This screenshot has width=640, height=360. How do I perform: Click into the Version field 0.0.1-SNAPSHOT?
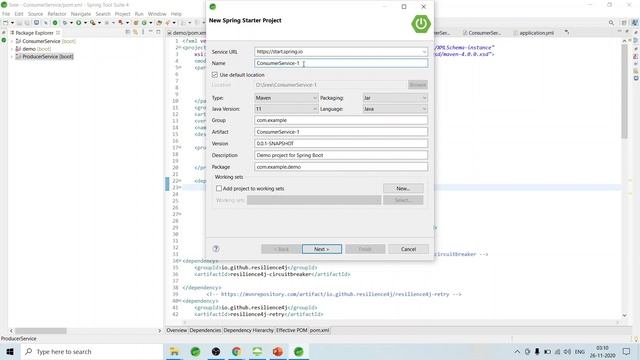click(x=341, y=144)
